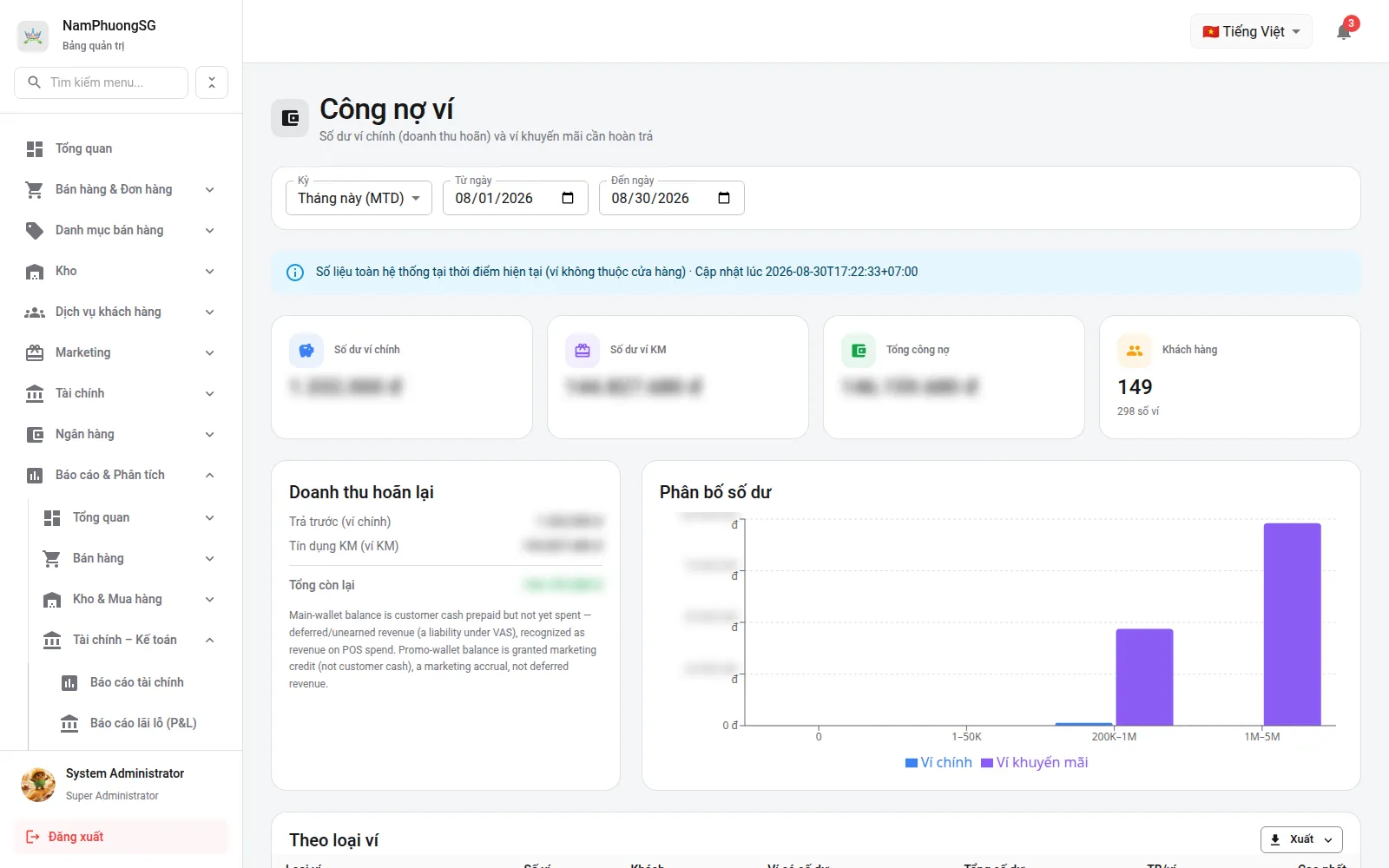Open the Tiếng Việt language dropdown
This screenshot has height=868, width=1389.
click(x=1251, y=32)
